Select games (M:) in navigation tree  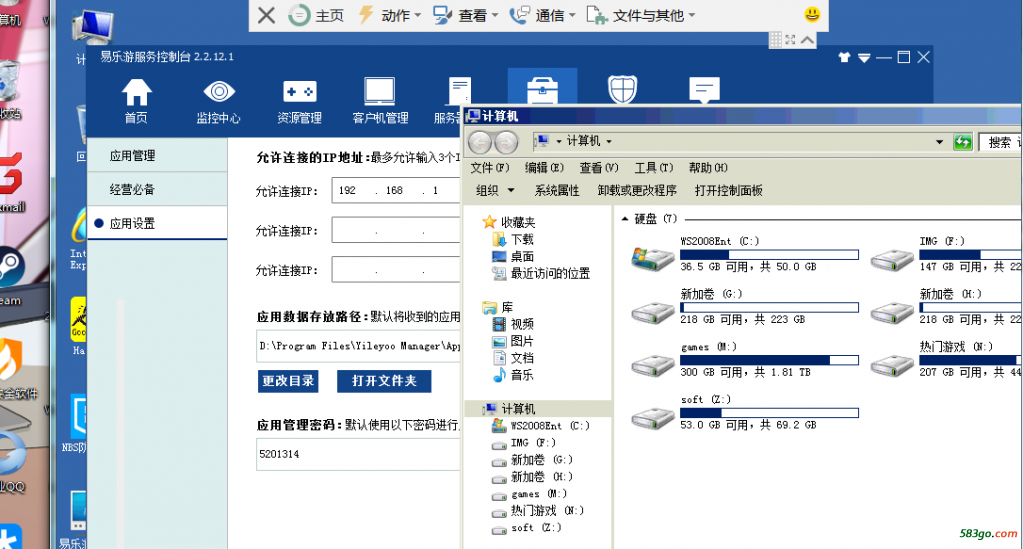[x=530, y=494]
